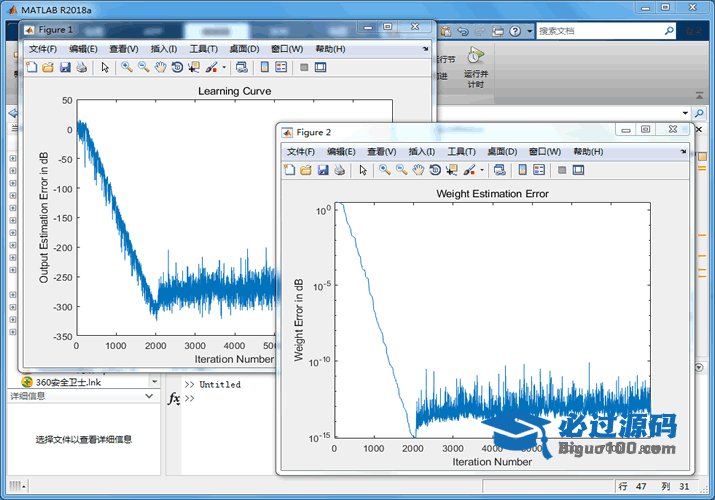The width and height of the screenshot is (715, 500).
Task: Select Edit Plot arrow in Figure 1
Action: tap(105, 67)
